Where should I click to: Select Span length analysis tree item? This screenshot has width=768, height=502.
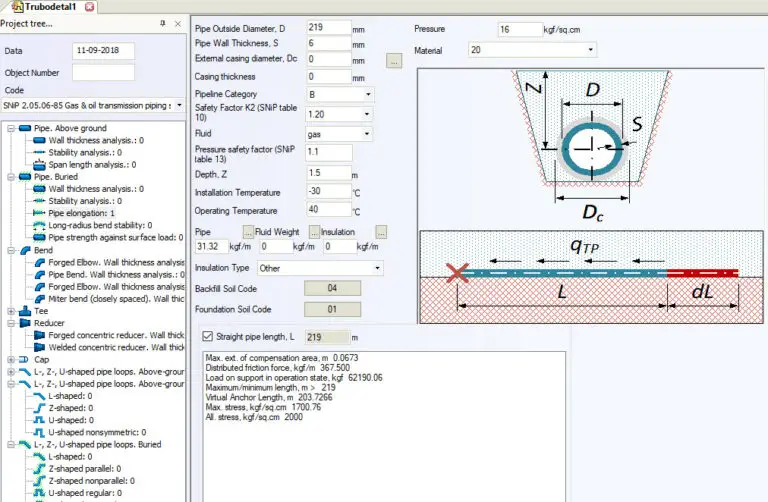pos(90,164)
